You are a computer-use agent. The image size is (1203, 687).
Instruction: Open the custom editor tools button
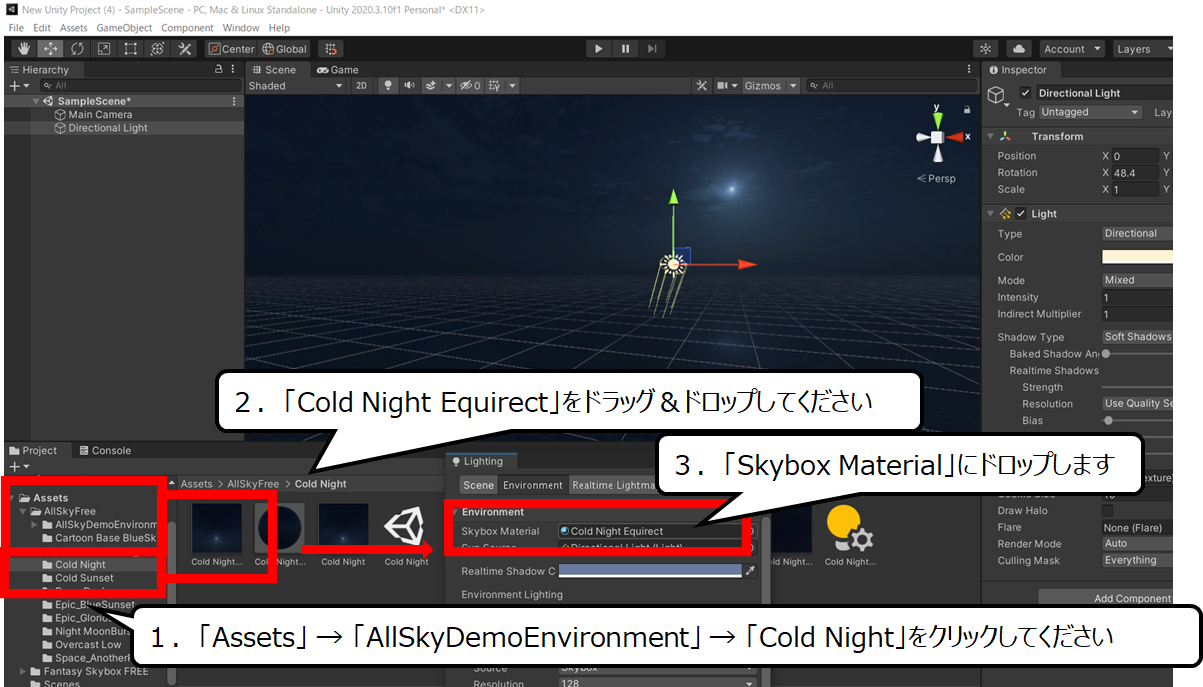pyautogui.click(x=185, y=49)
